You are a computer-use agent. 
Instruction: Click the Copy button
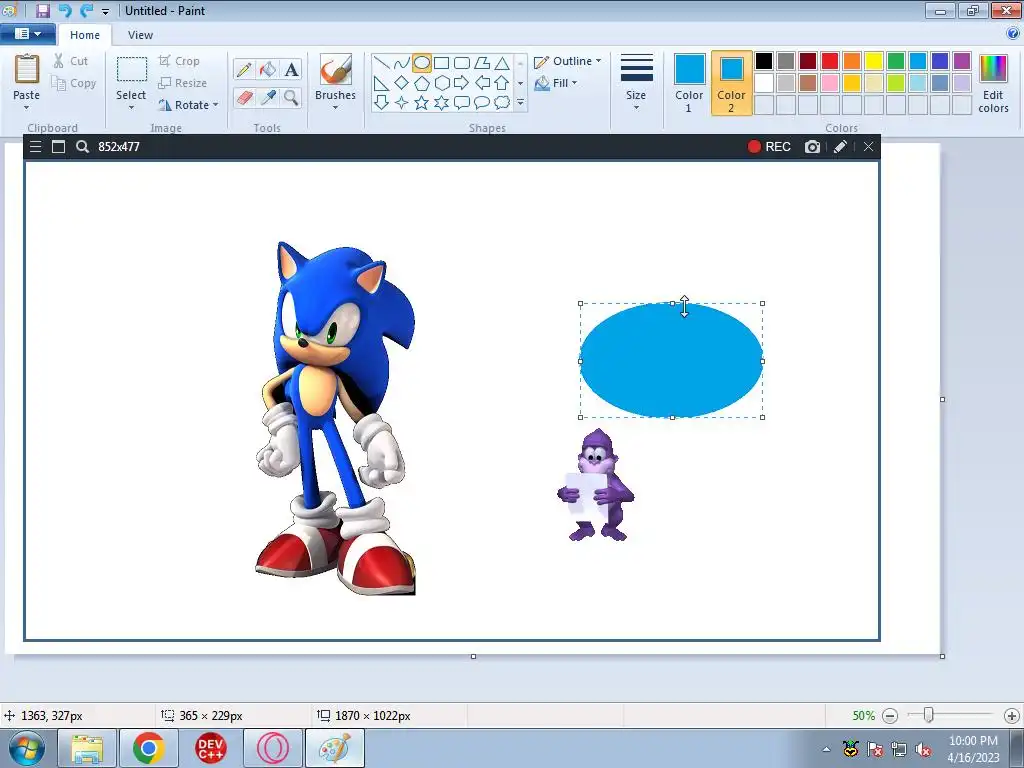coord(74,83)
